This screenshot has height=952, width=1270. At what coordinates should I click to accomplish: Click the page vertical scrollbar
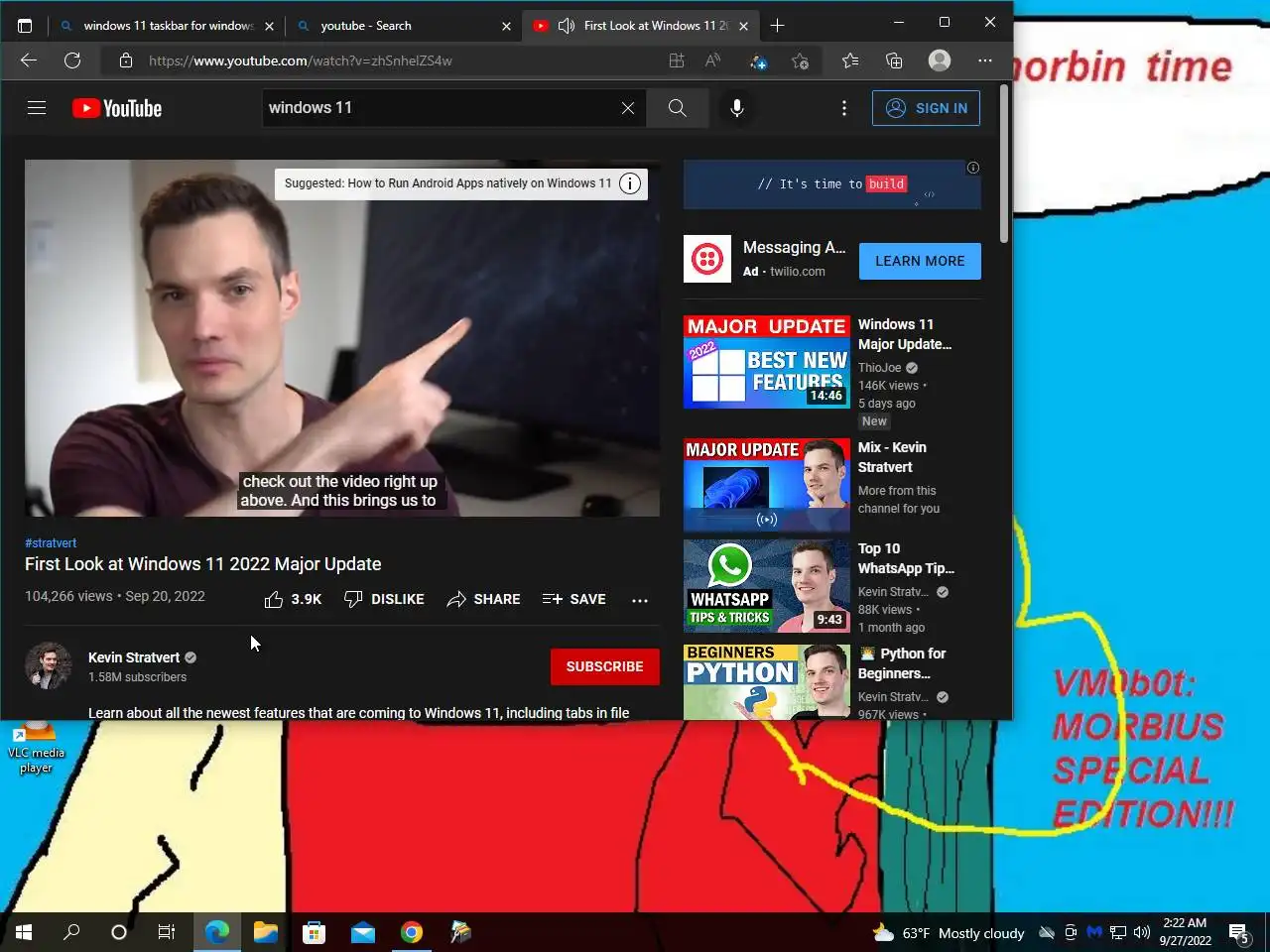tap(1004, 164)
